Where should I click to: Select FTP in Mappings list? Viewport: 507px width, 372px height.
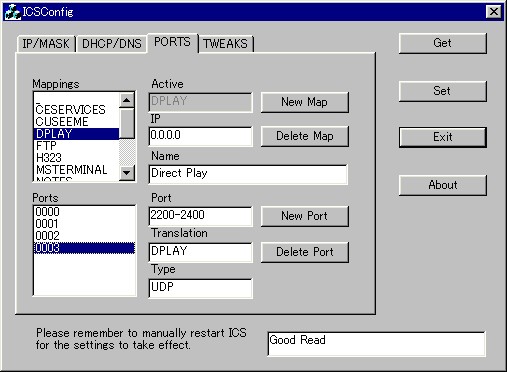[76, 146]
